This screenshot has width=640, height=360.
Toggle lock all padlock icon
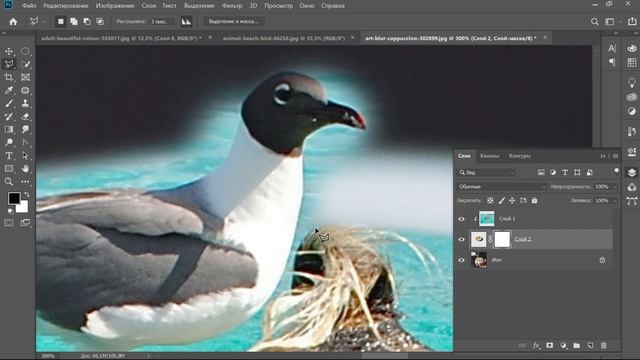[x=534, y=200]
